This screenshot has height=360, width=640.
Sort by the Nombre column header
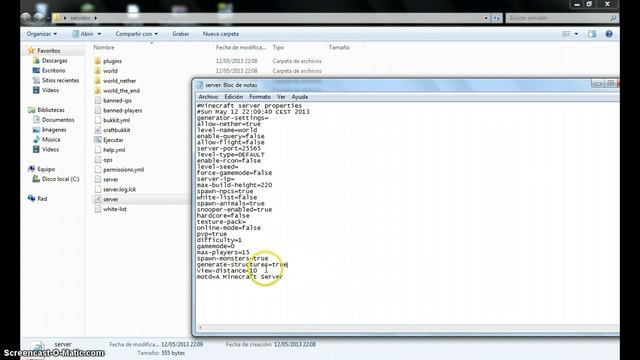[104, 47]
